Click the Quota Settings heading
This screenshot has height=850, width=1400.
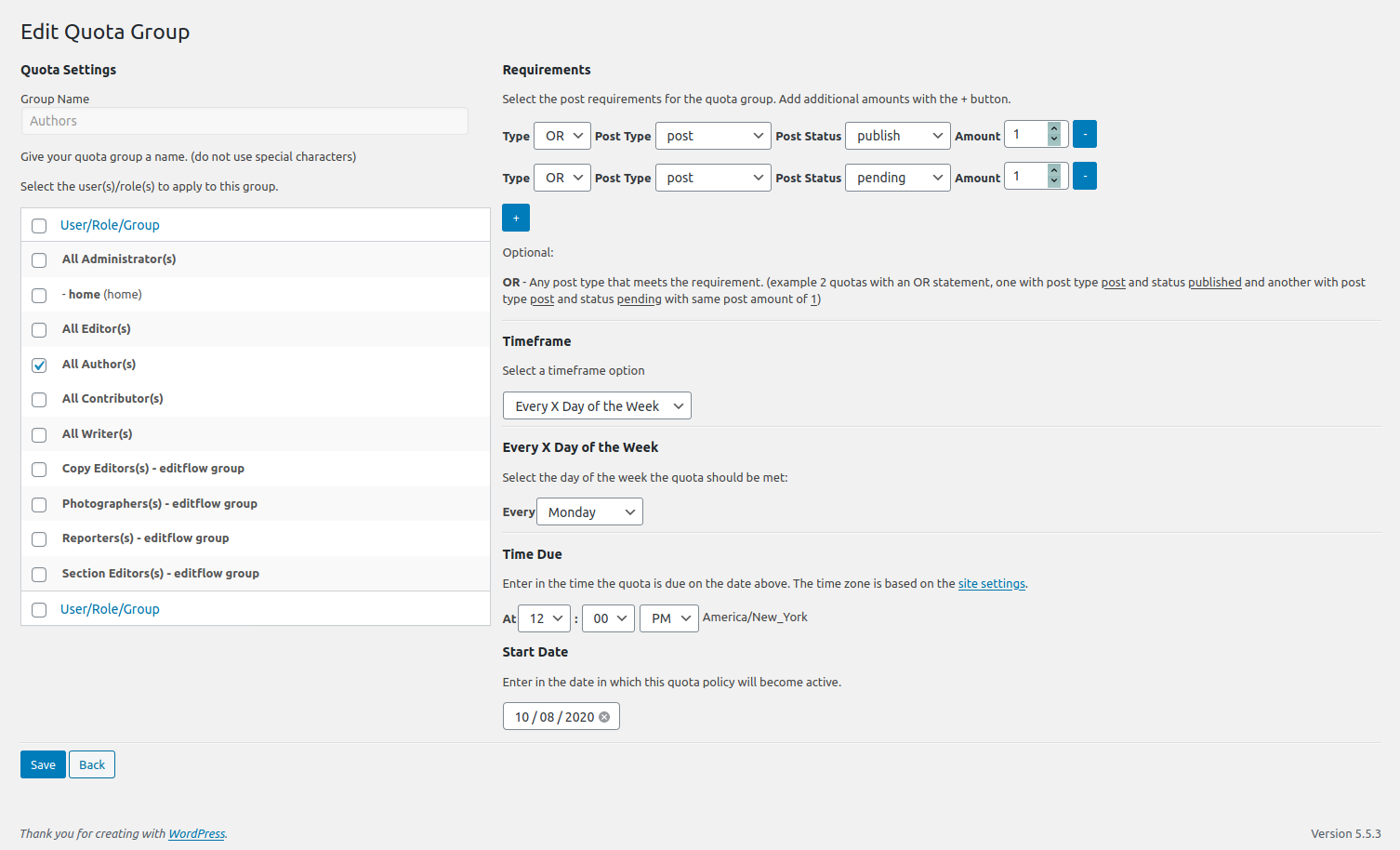[x=69, y=70]
